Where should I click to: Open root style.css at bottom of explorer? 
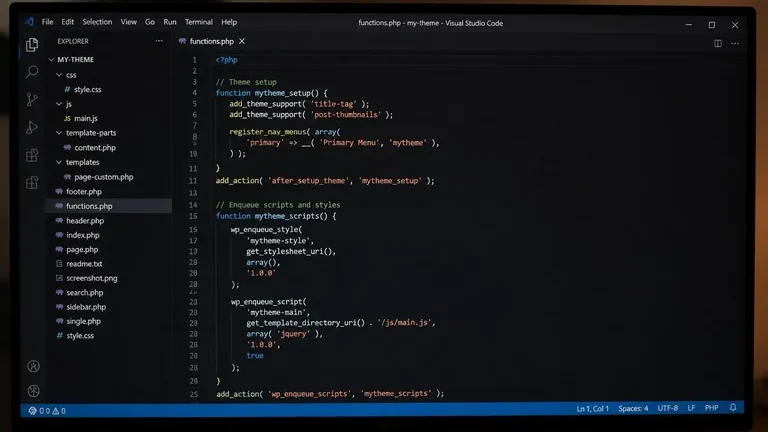pyautogui.click(x=80, y=336)
